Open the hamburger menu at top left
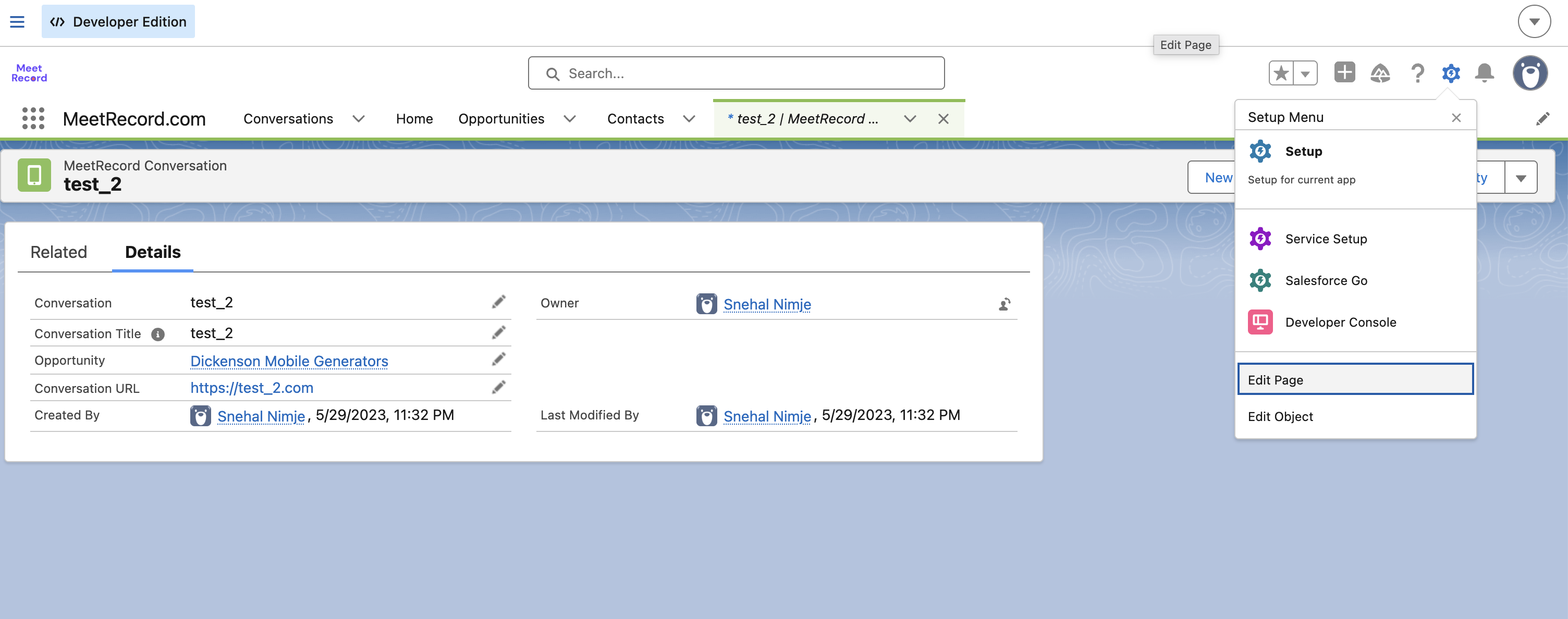Screen dimensions: 1568x619 [x=17, y=22]
